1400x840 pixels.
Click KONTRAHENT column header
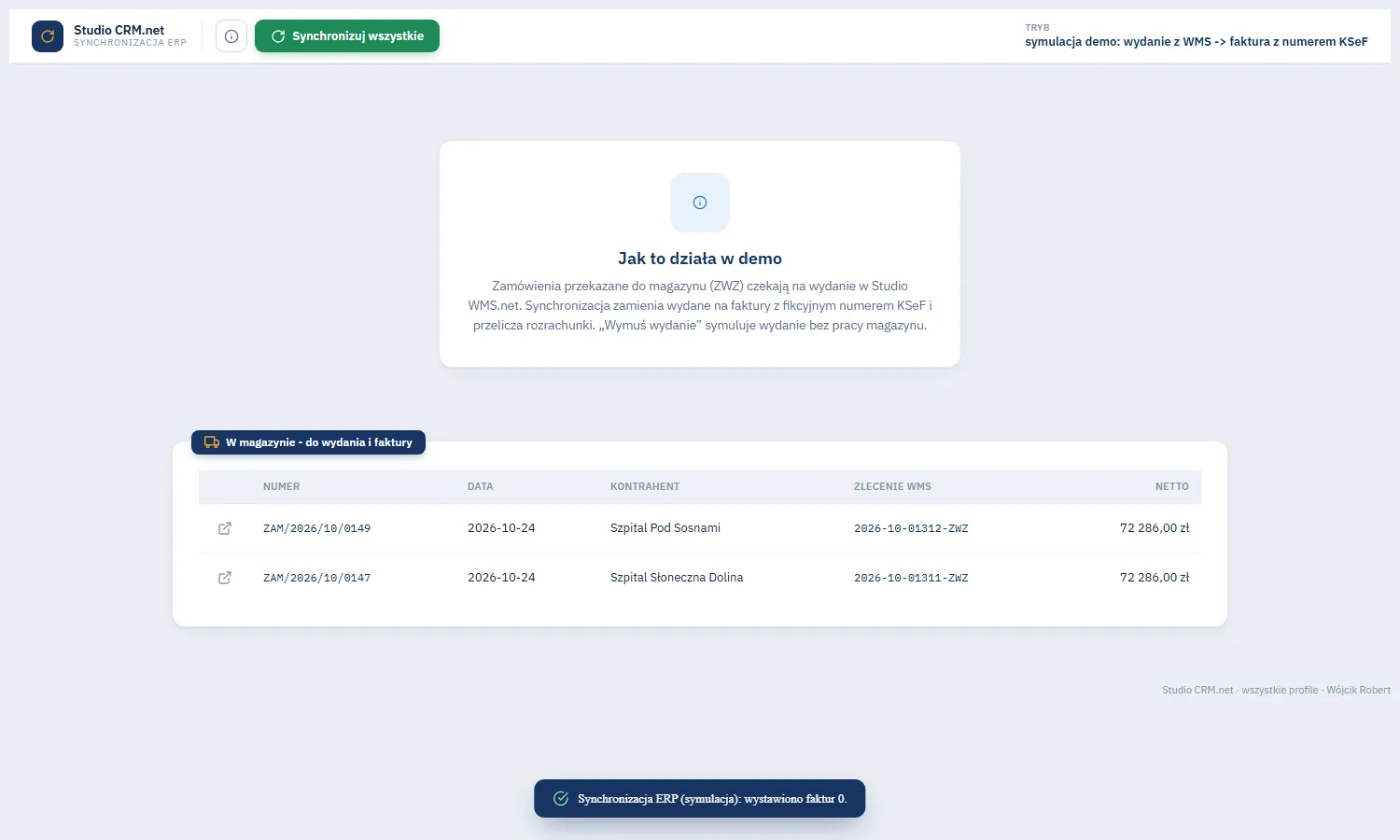pos(645,486)
